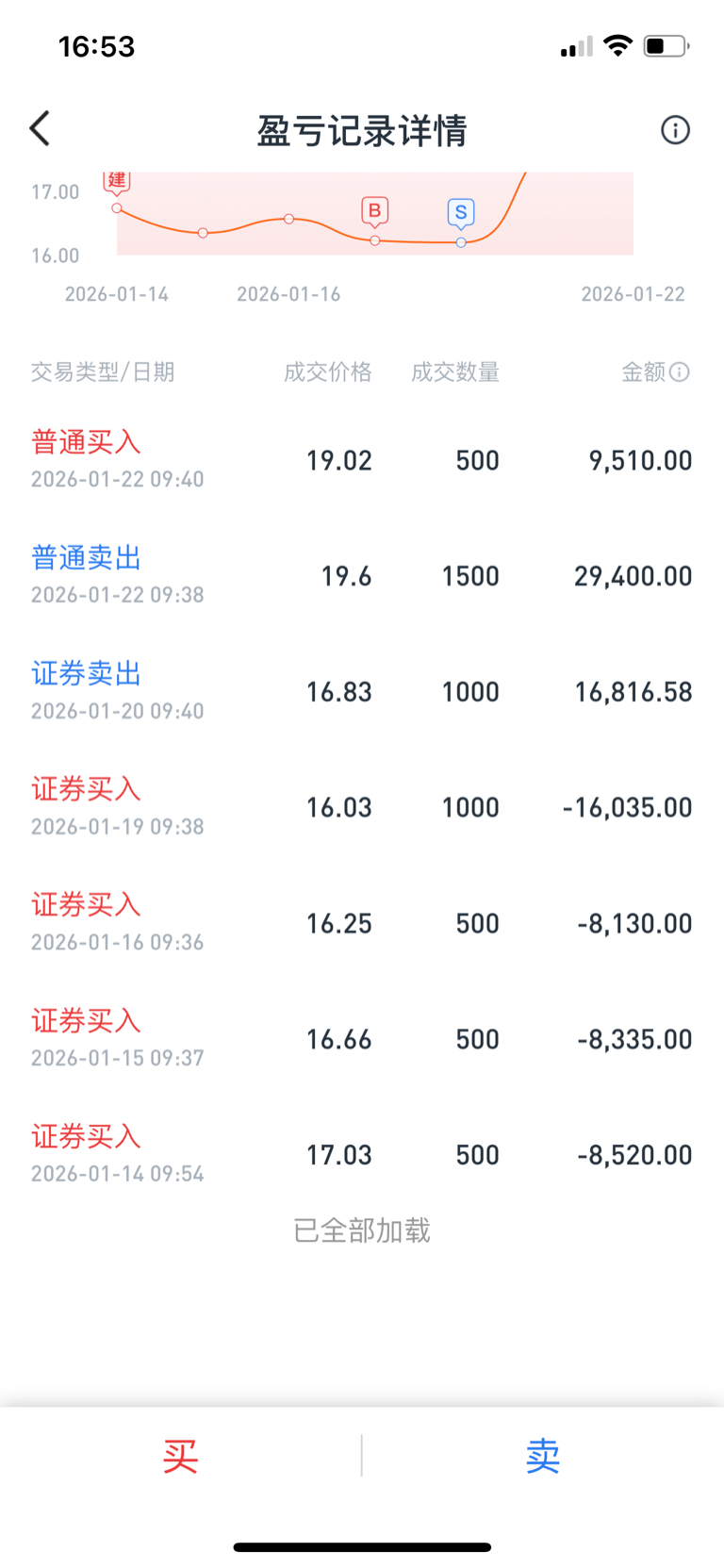
Task: Tap the 成交数量 column header
Action: [455, 372]
